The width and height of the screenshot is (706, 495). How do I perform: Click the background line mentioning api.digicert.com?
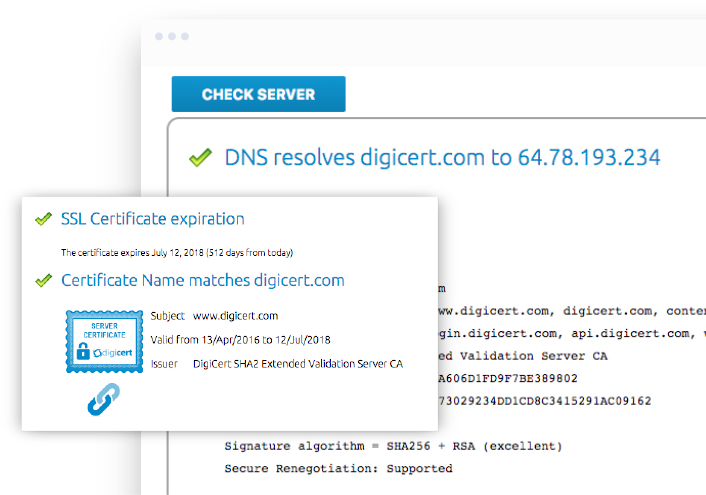572,334
